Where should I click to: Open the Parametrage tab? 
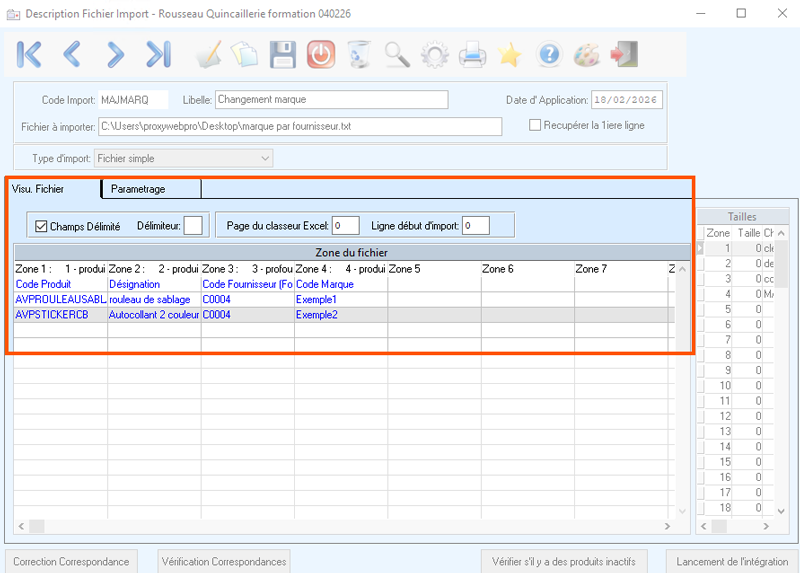(152, 189)
